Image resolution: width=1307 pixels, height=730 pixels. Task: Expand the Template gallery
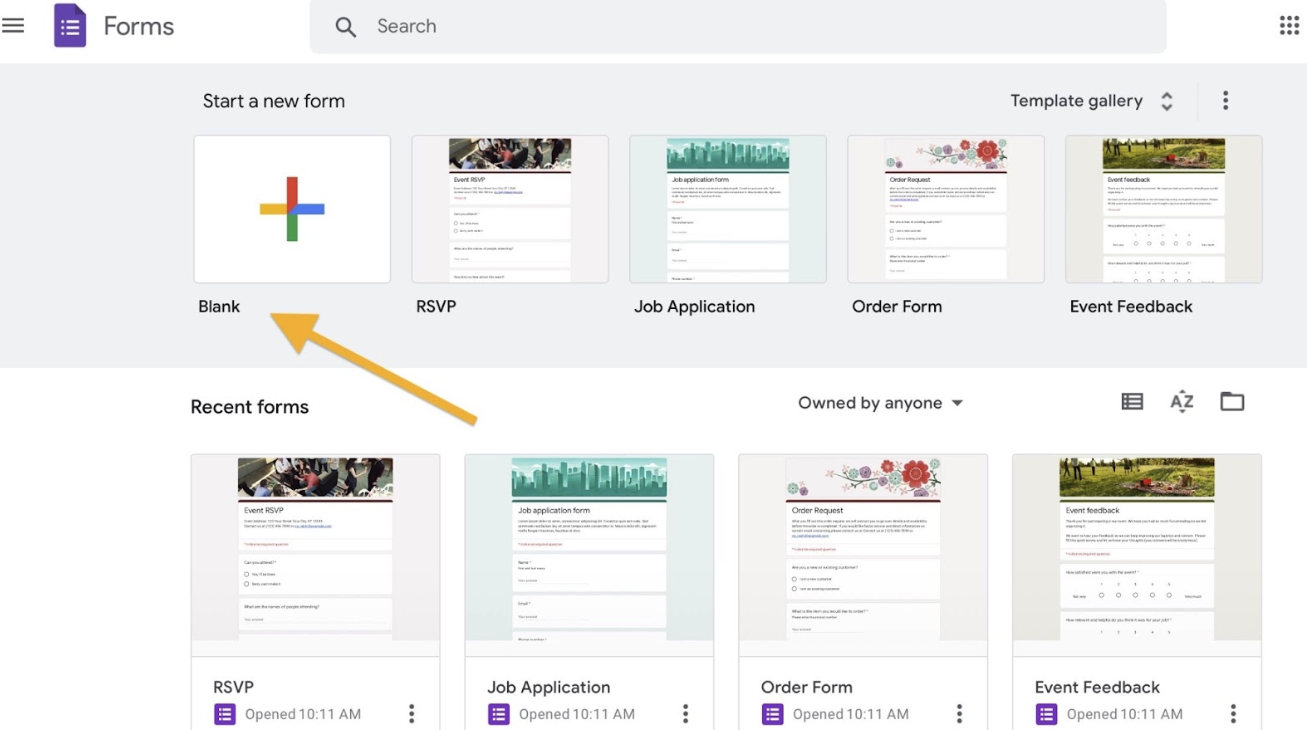(x=1091, y=101)
